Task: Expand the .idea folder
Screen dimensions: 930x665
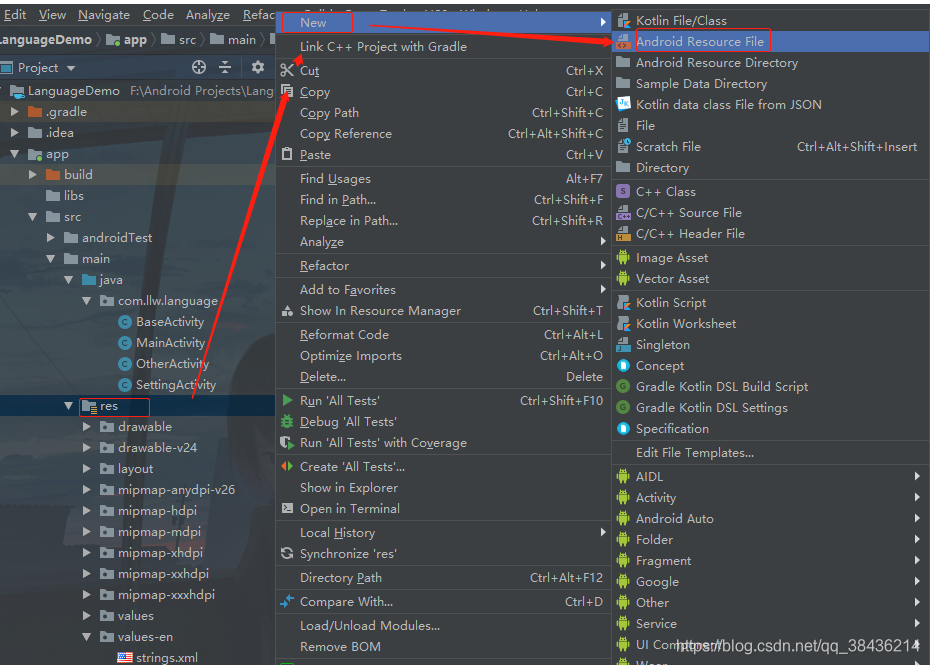Action: [x=15, y=132]
